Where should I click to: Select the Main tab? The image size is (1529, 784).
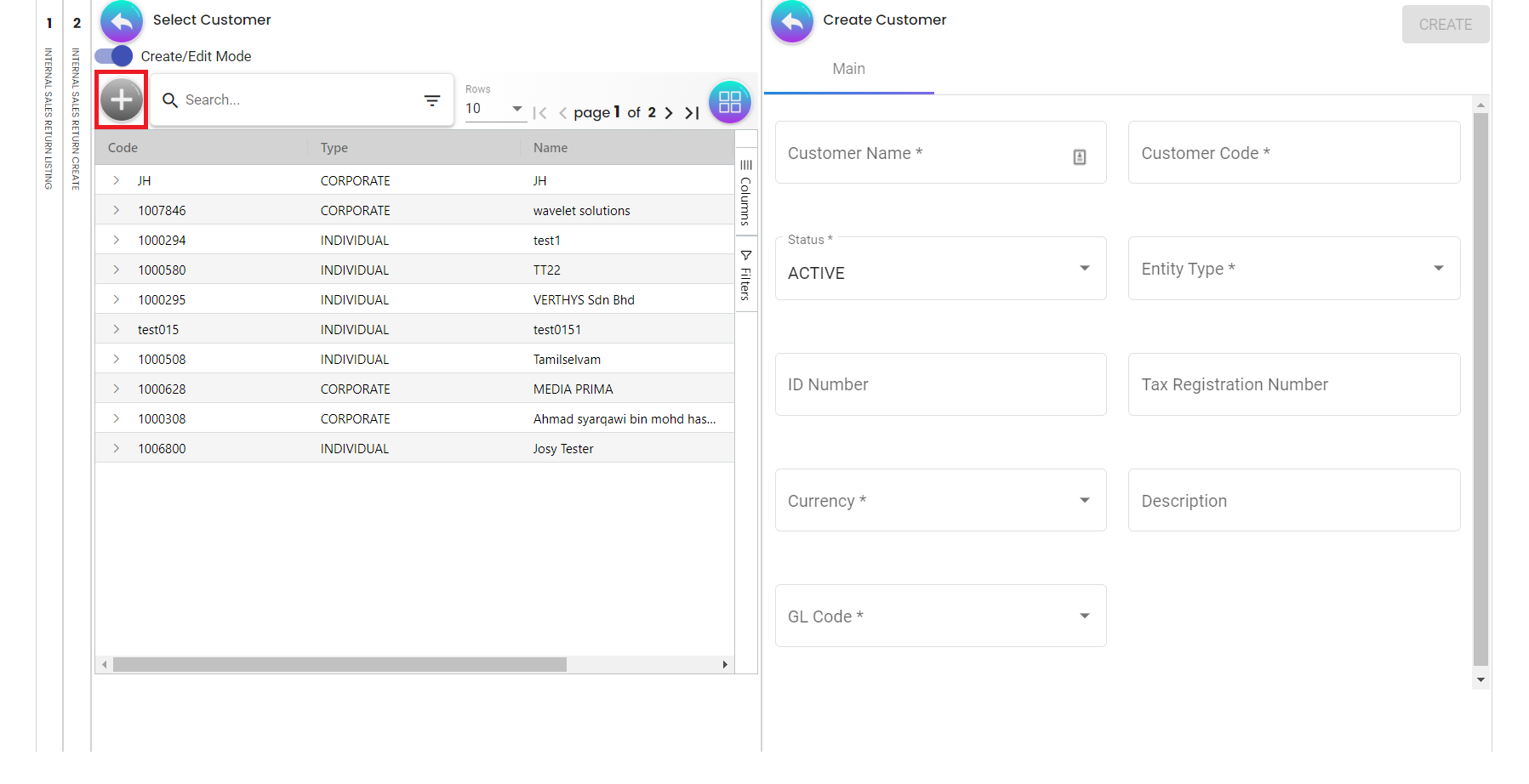[848, 69]
